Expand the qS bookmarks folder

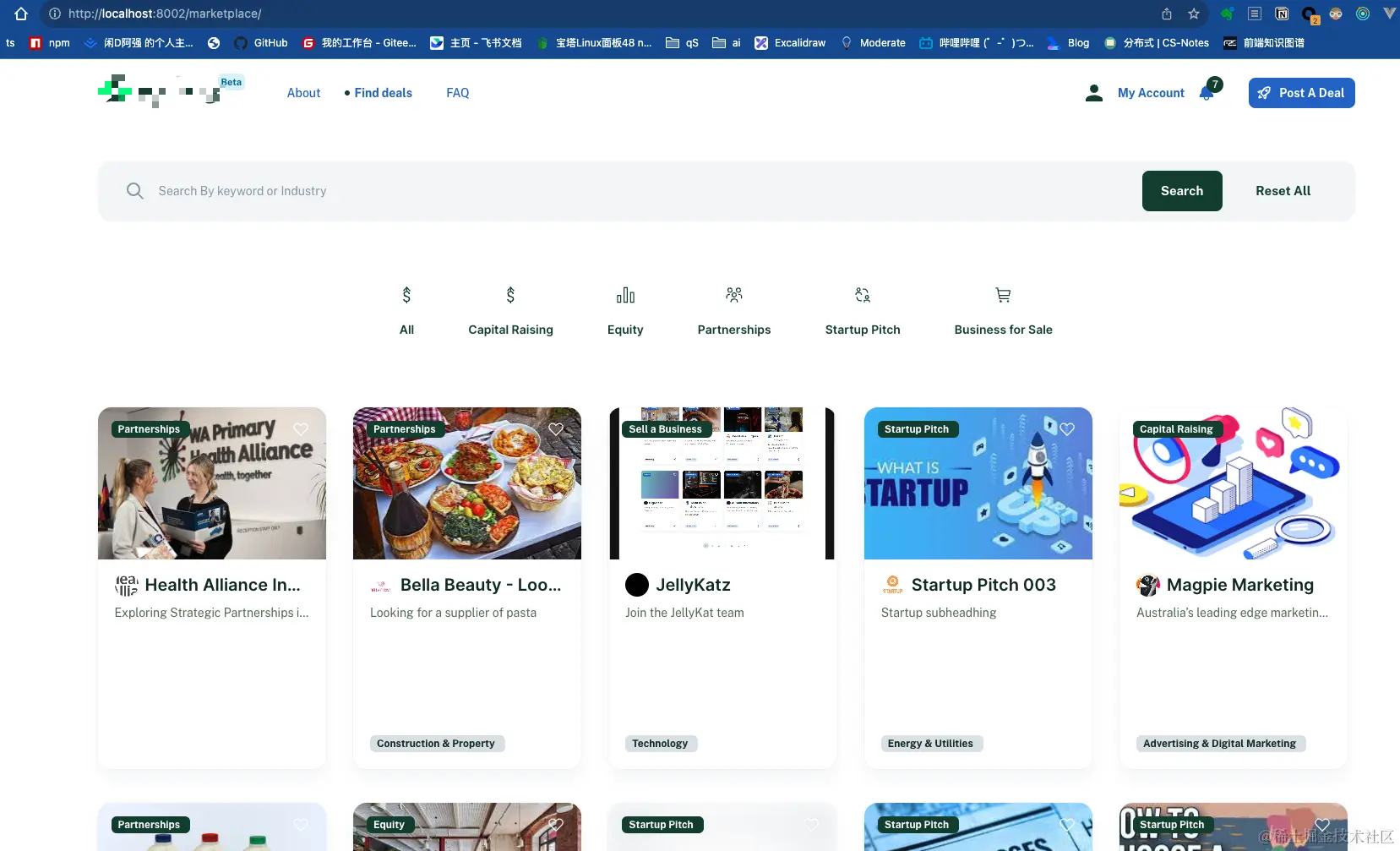coord(682,43)
